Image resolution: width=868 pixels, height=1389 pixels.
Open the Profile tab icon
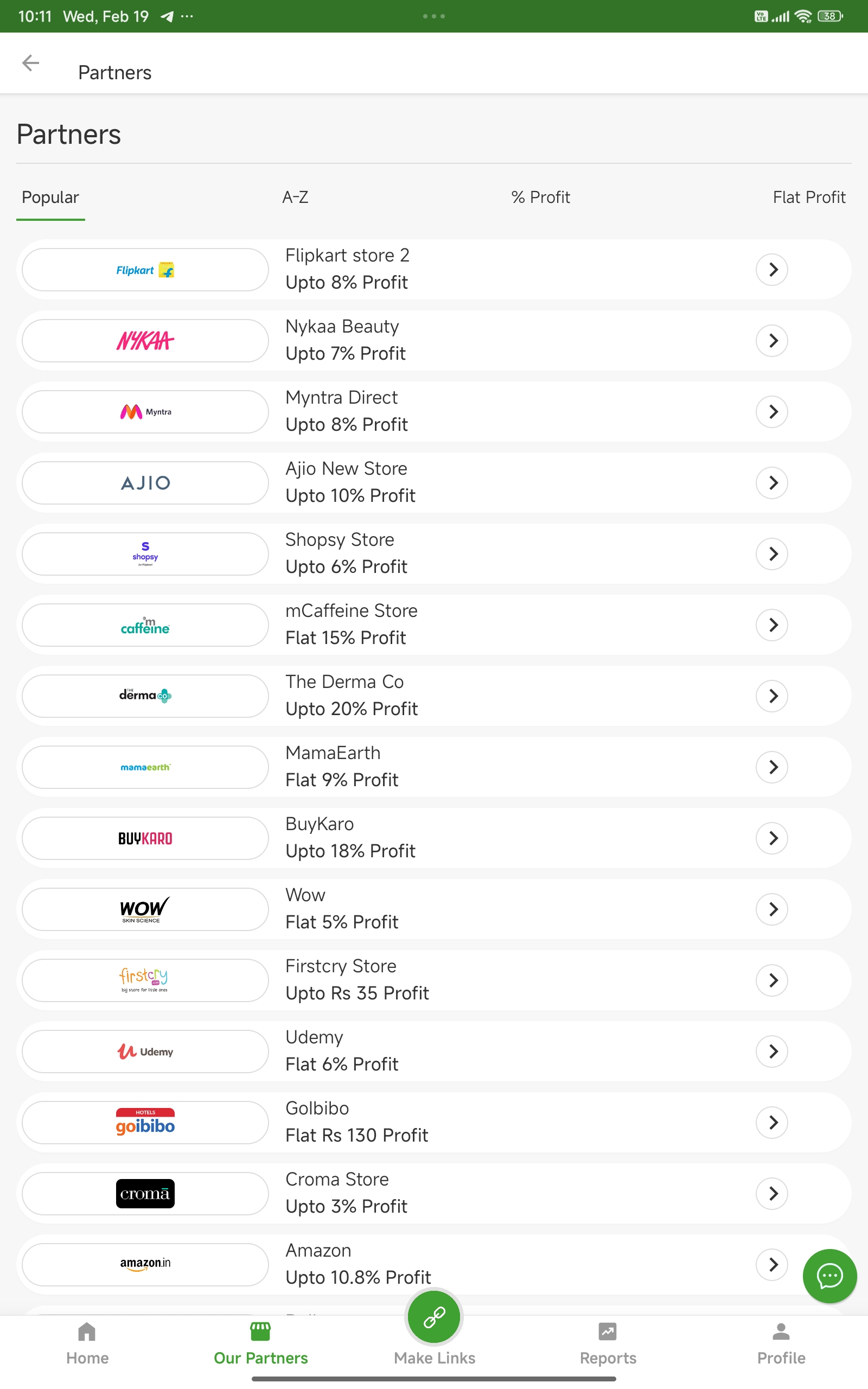tap(781, 1331)
